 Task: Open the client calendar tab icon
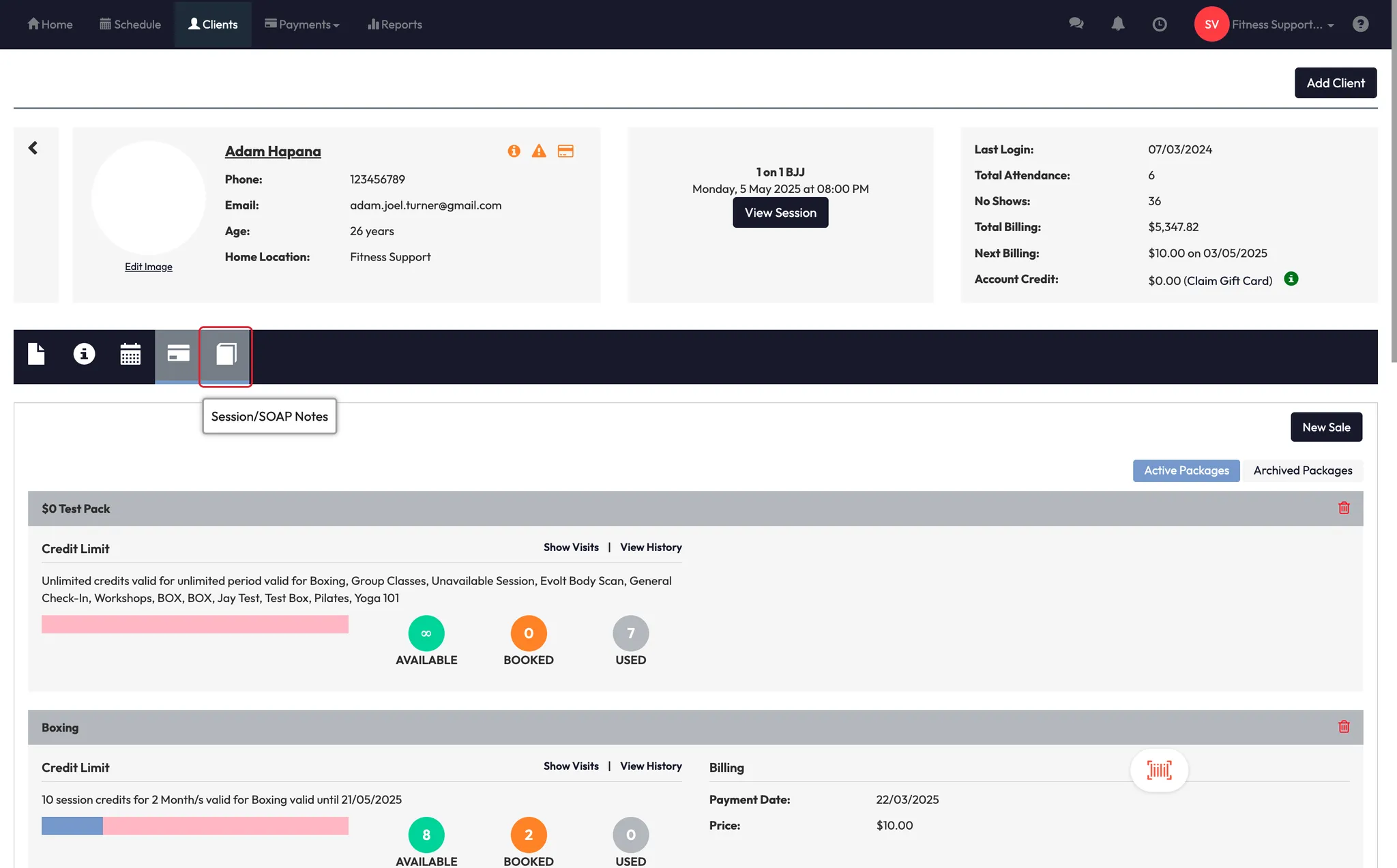(130, 355)
